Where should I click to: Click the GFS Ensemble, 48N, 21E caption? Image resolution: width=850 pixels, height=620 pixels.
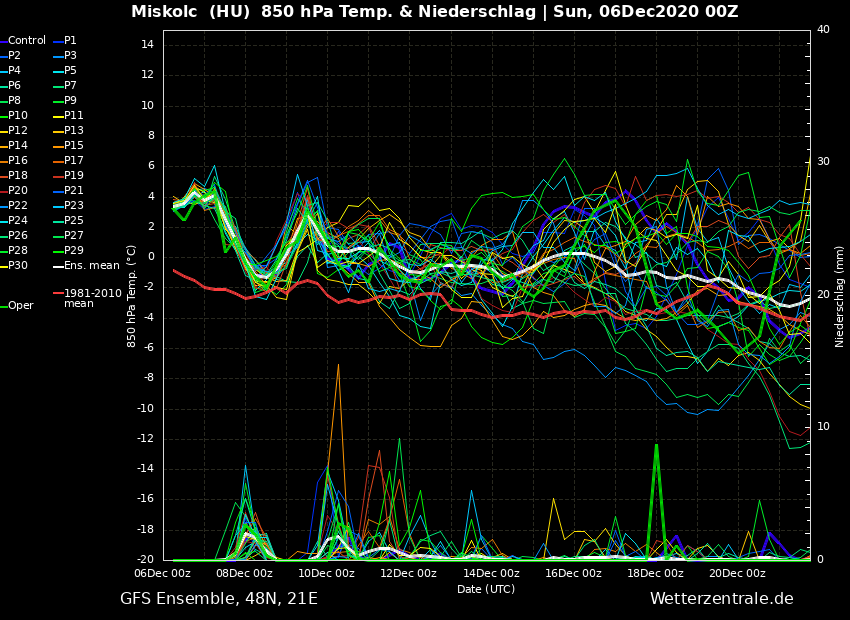point(219,599)
